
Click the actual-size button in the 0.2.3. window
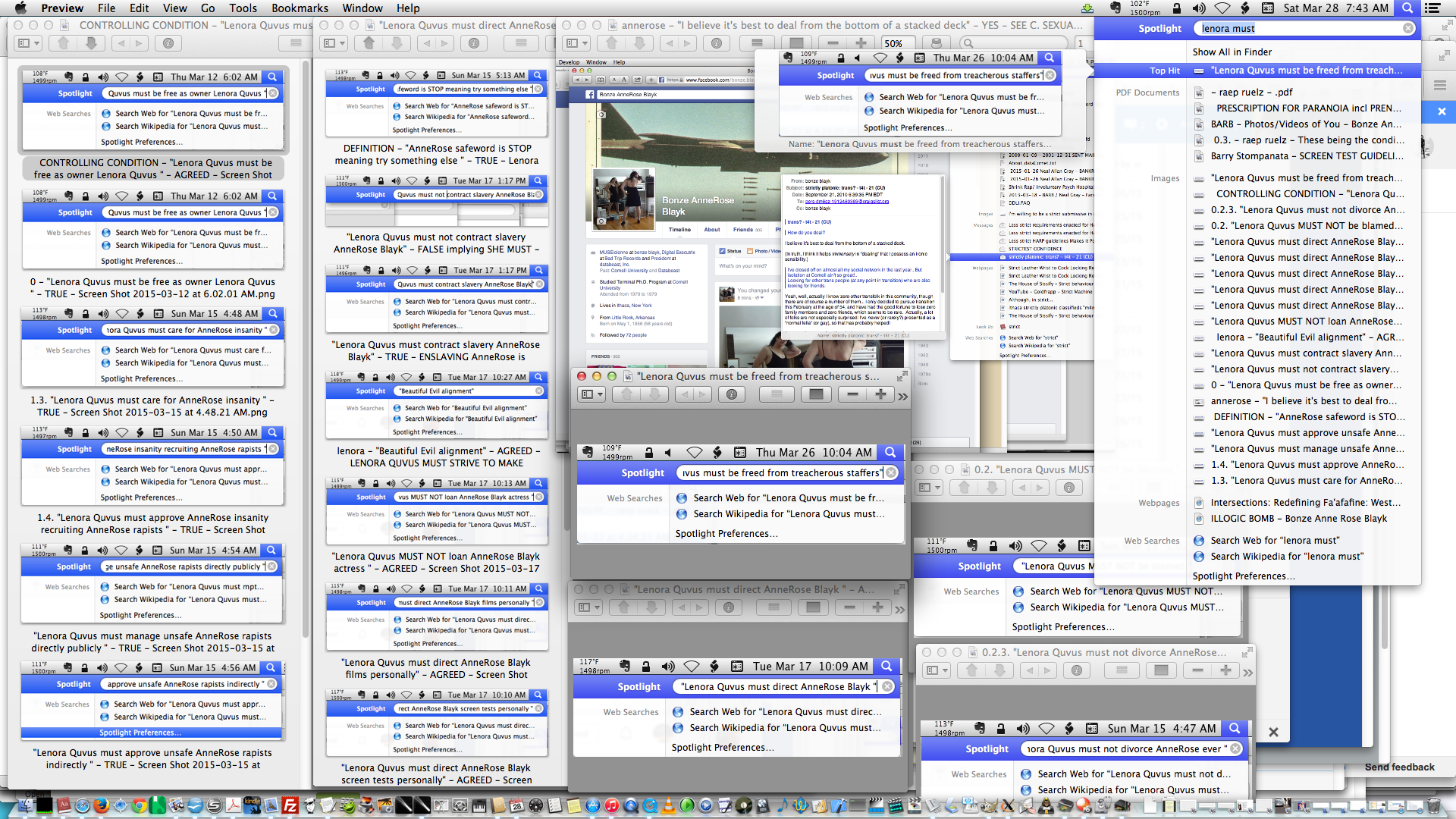point(1160,670)
